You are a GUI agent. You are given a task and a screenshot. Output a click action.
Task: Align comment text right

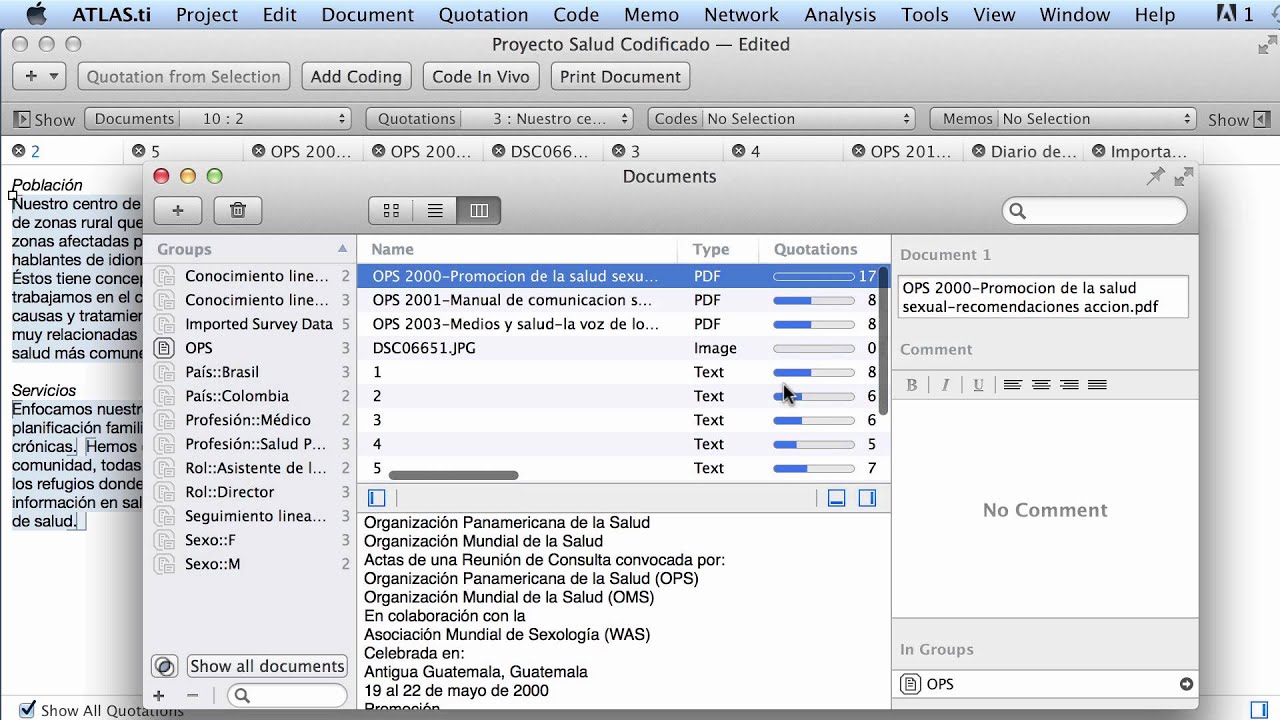tap(1069, 385)
